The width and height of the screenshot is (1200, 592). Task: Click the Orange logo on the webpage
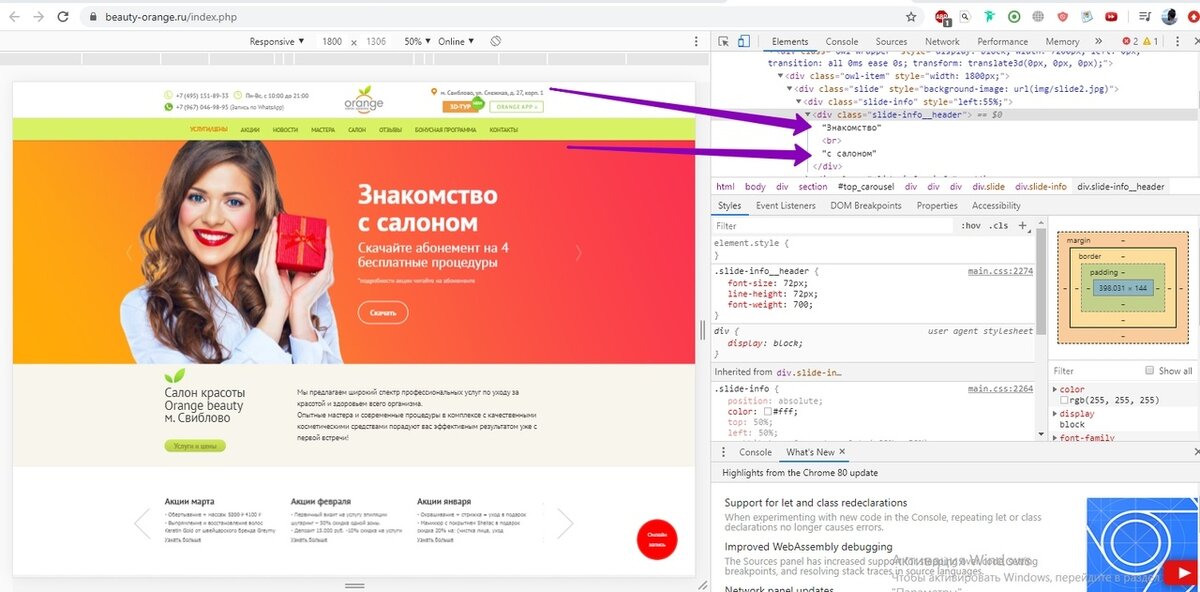click(363, 100)
